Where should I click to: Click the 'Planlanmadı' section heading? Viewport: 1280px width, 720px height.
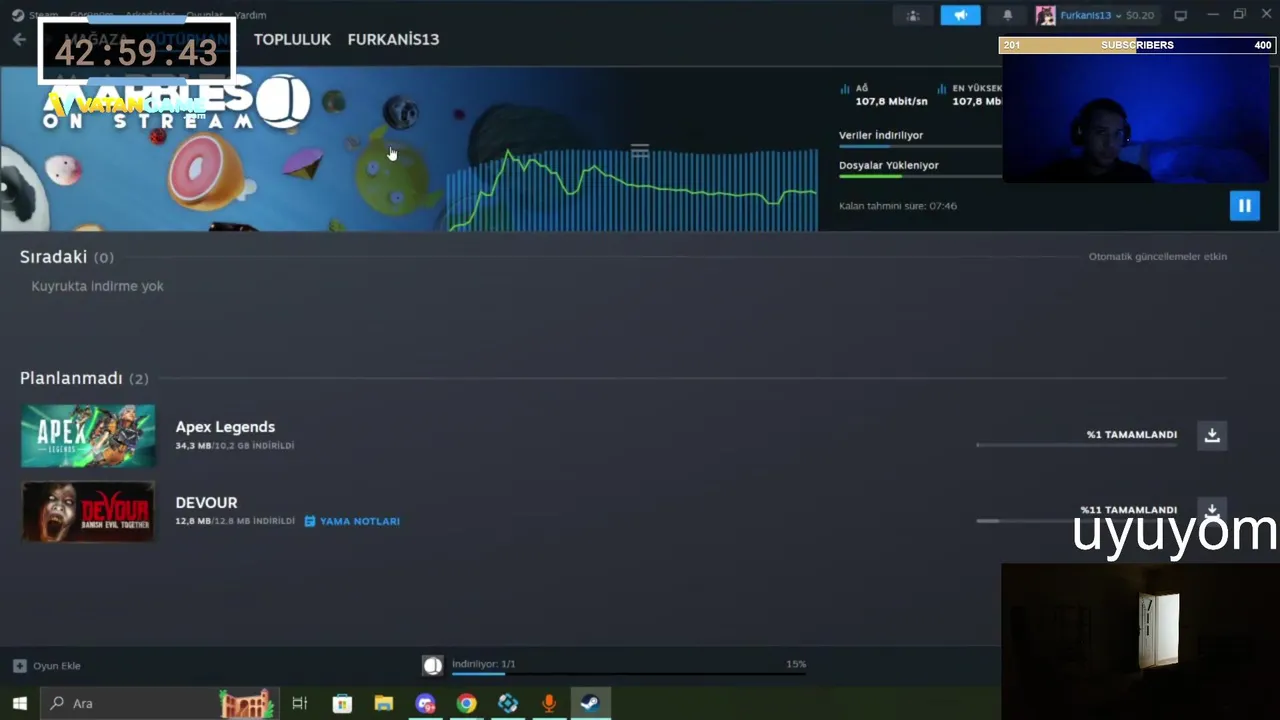pos(71,378)
